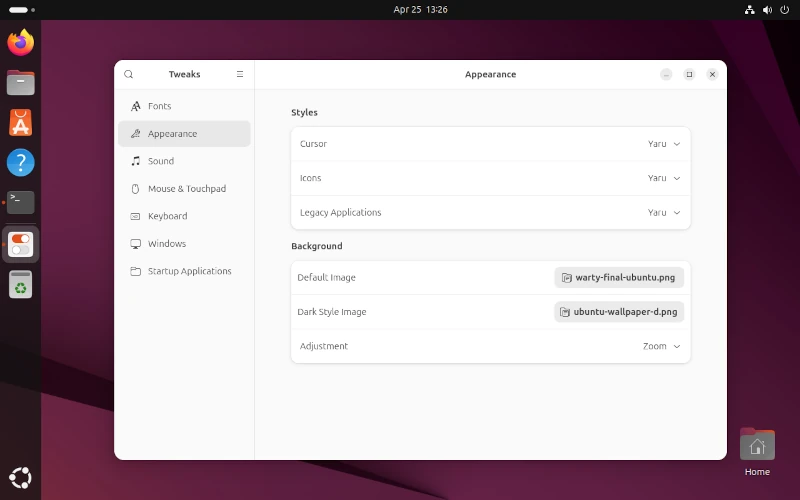The height and width of the screenshot is (500, 800).
Task: Click the Background section heading
Action: coord(316,246)
